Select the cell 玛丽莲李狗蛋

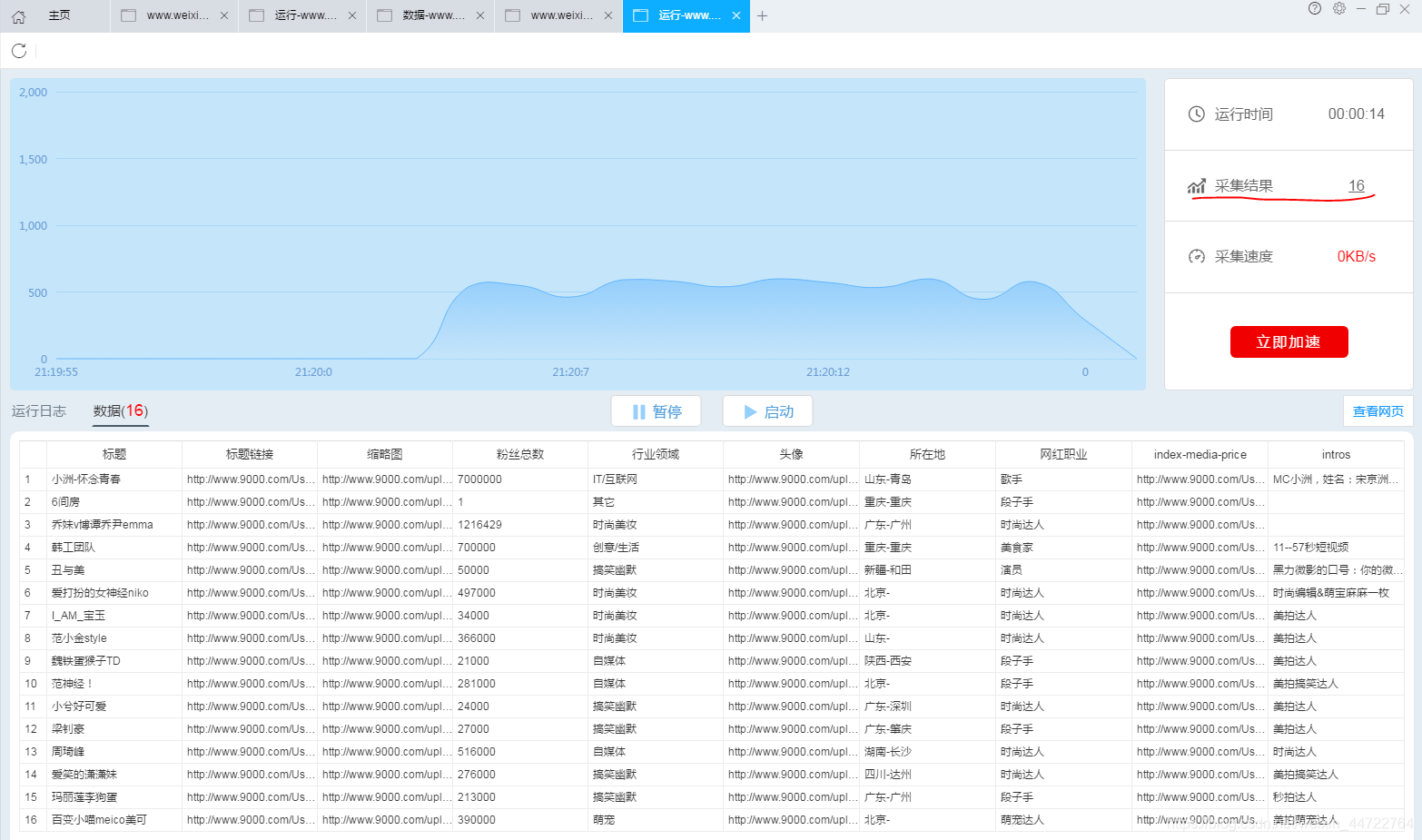click(114, 797)
